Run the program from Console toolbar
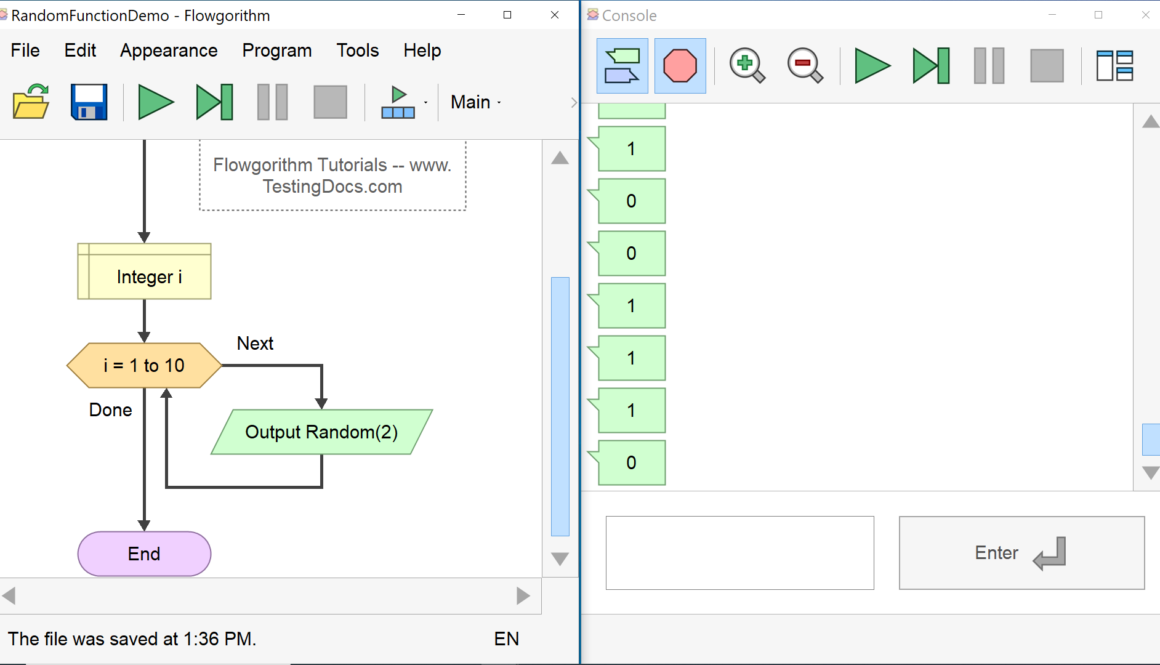Image resolution: width=1160 pixels, height=665 pixels. pyautogui.click(x=872, y=66)
